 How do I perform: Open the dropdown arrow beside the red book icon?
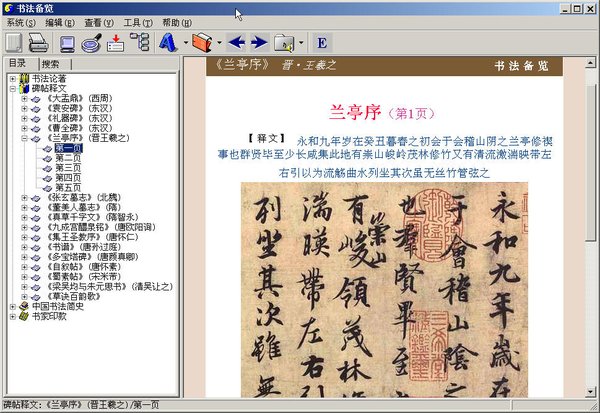click(x=219, y=43)
